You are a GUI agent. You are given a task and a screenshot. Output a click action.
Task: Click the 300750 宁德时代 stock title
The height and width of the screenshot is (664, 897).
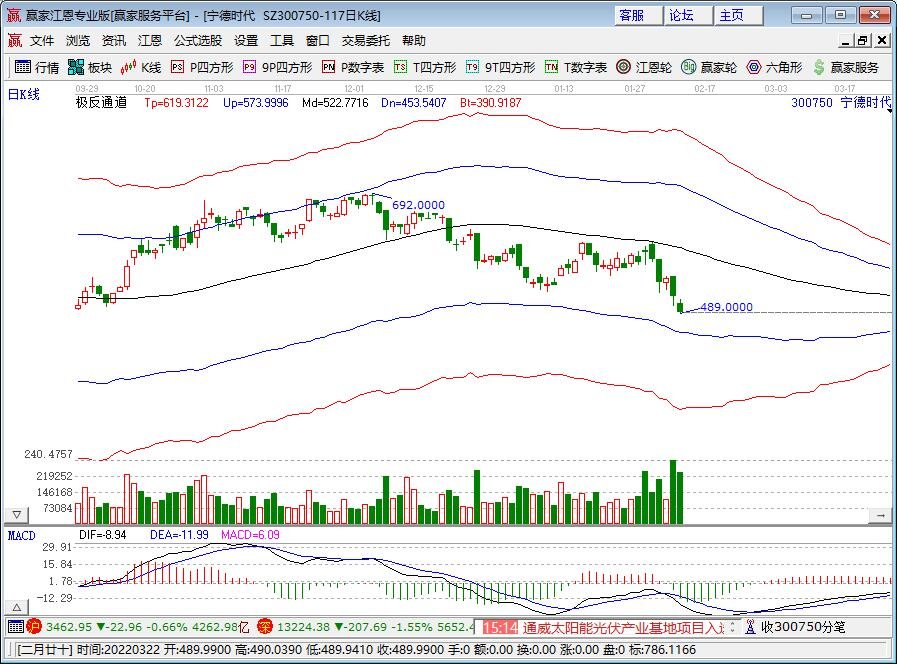pos(841,102)
